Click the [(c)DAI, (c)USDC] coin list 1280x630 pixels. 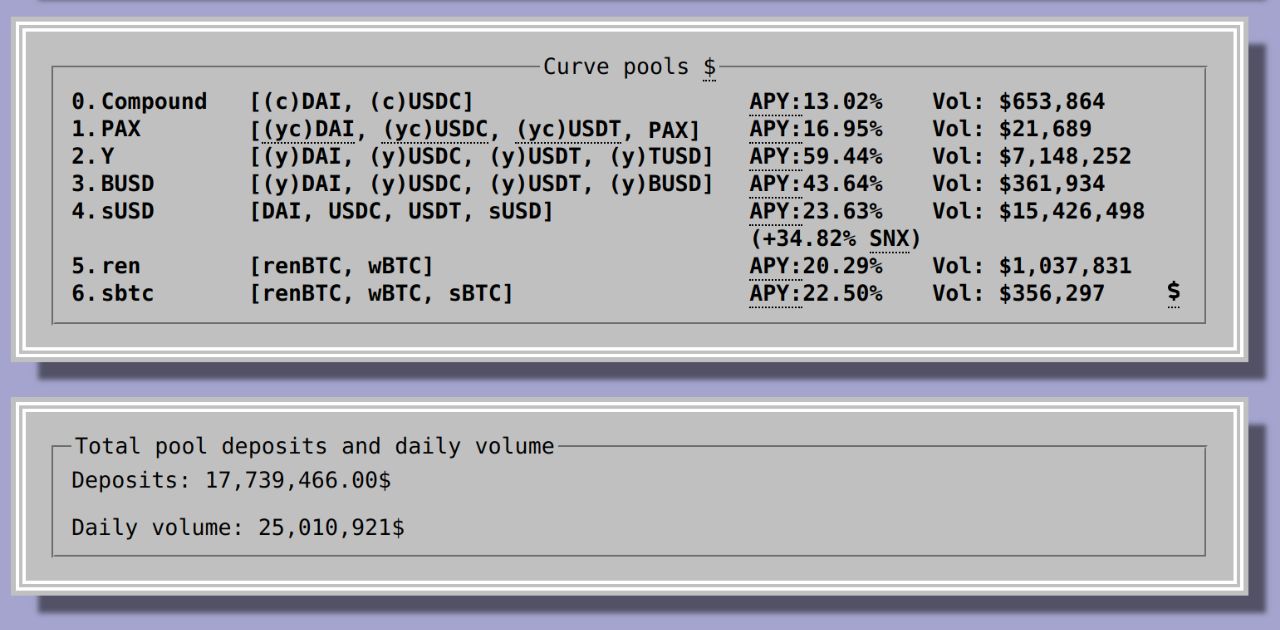tap(361, 102)
